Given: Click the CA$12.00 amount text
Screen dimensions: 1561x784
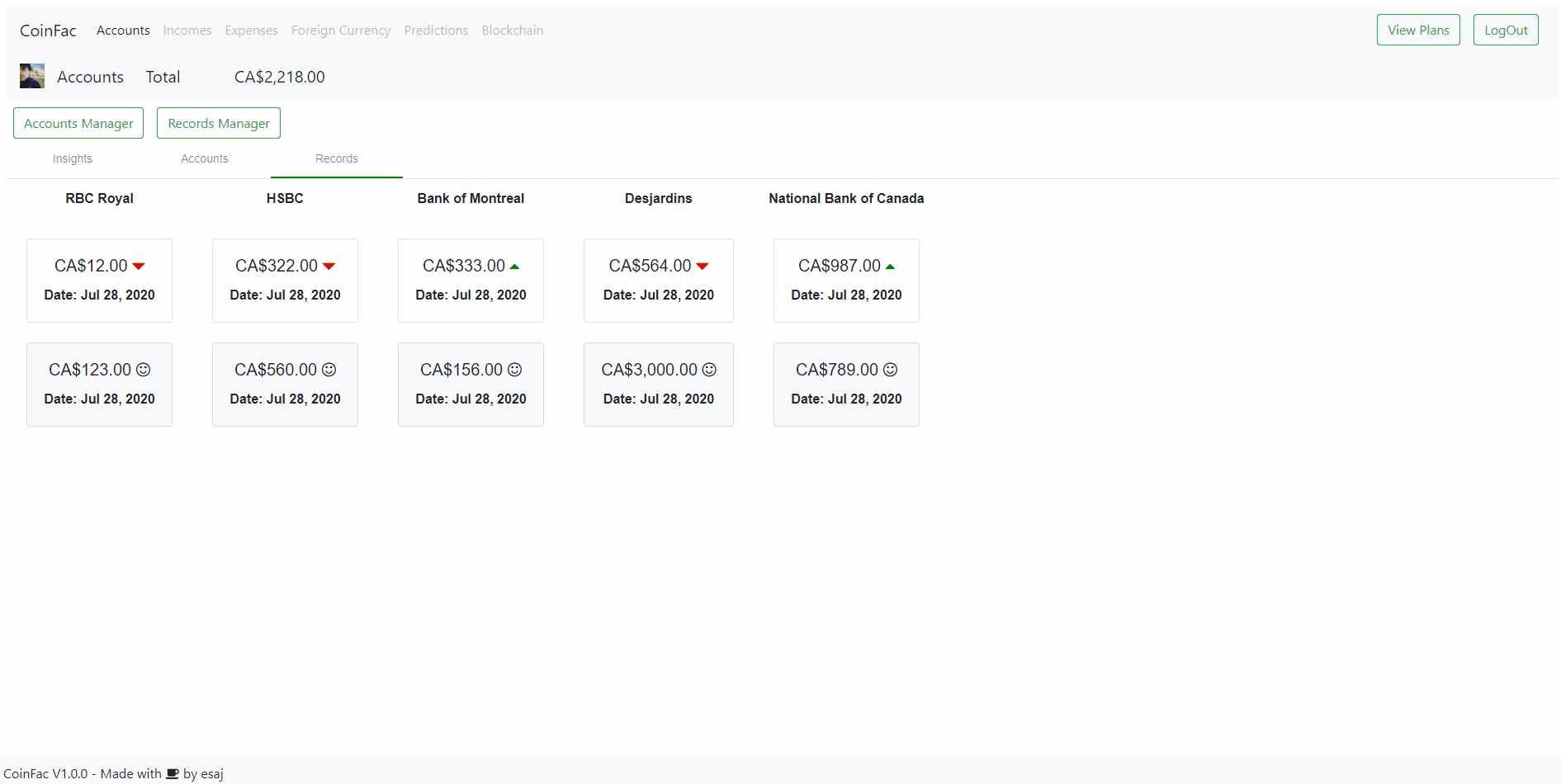Looking at the screenshot, I should click(91, 266).
